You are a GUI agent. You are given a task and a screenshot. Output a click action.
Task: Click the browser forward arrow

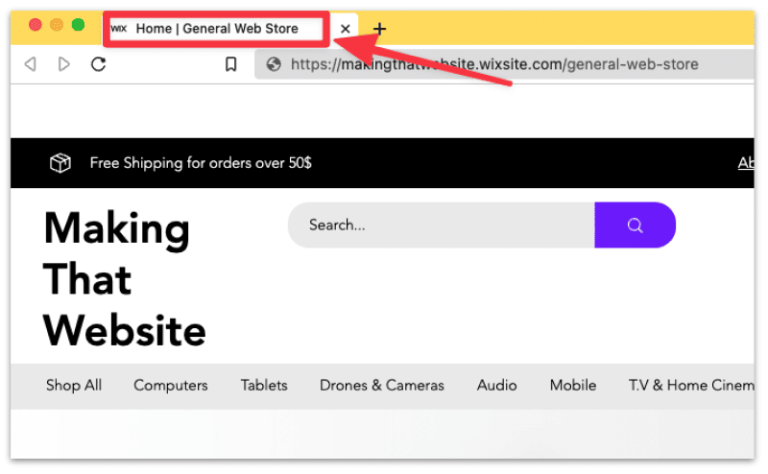click(64, 64)
